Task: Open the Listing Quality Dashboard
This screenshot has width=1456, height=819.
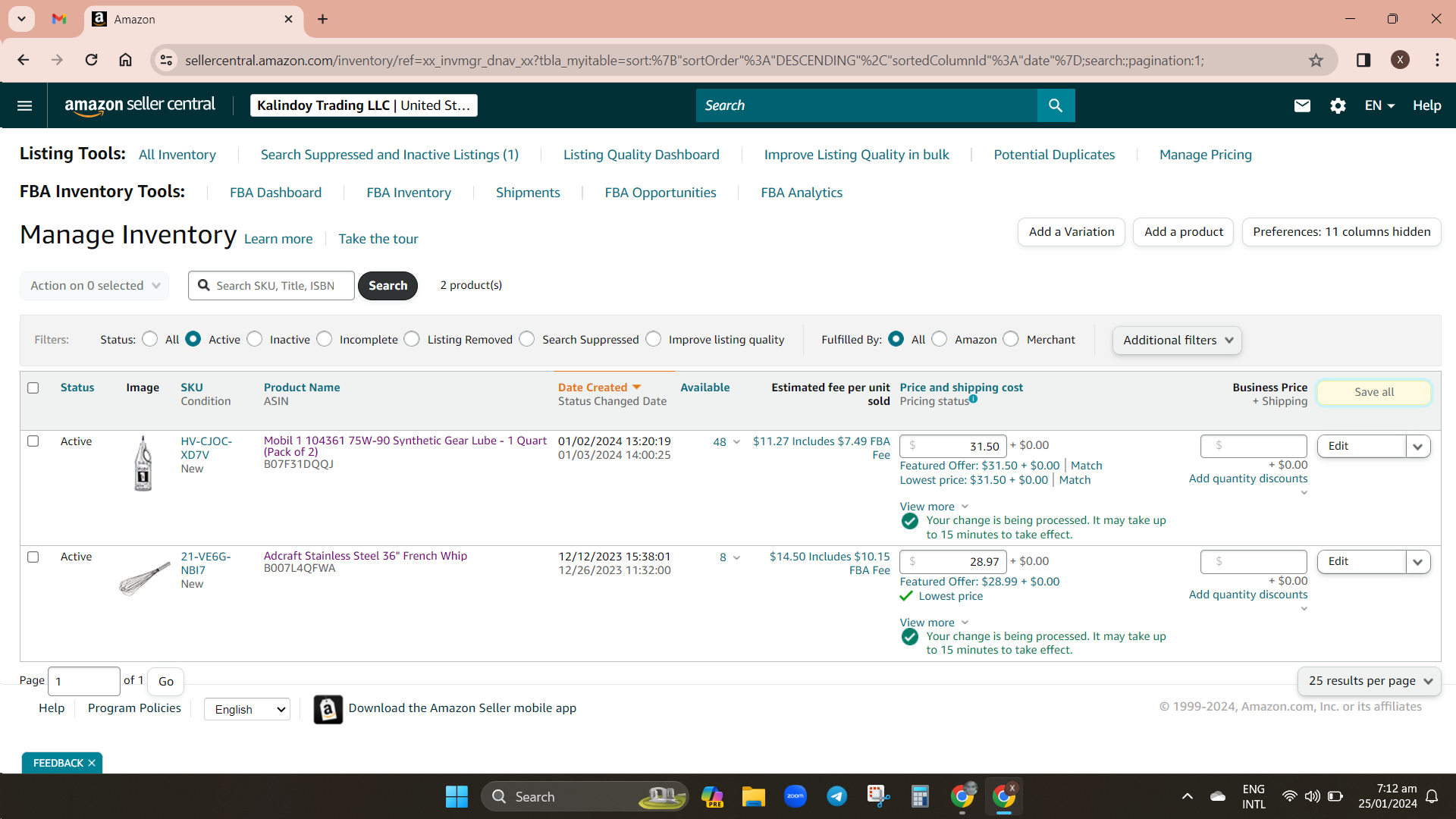Action: pyautogui.click(x=642, y=155)
